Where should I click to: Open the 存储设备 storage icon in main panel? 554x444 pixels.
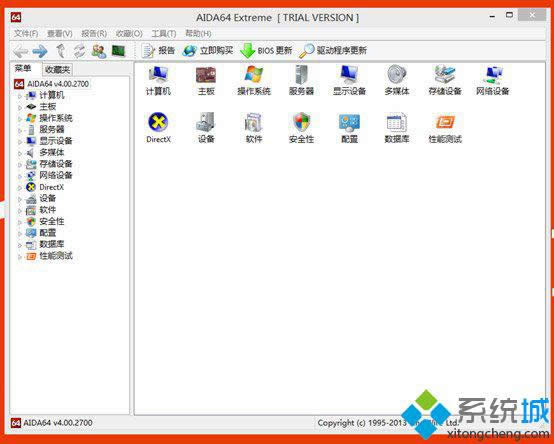445,80
